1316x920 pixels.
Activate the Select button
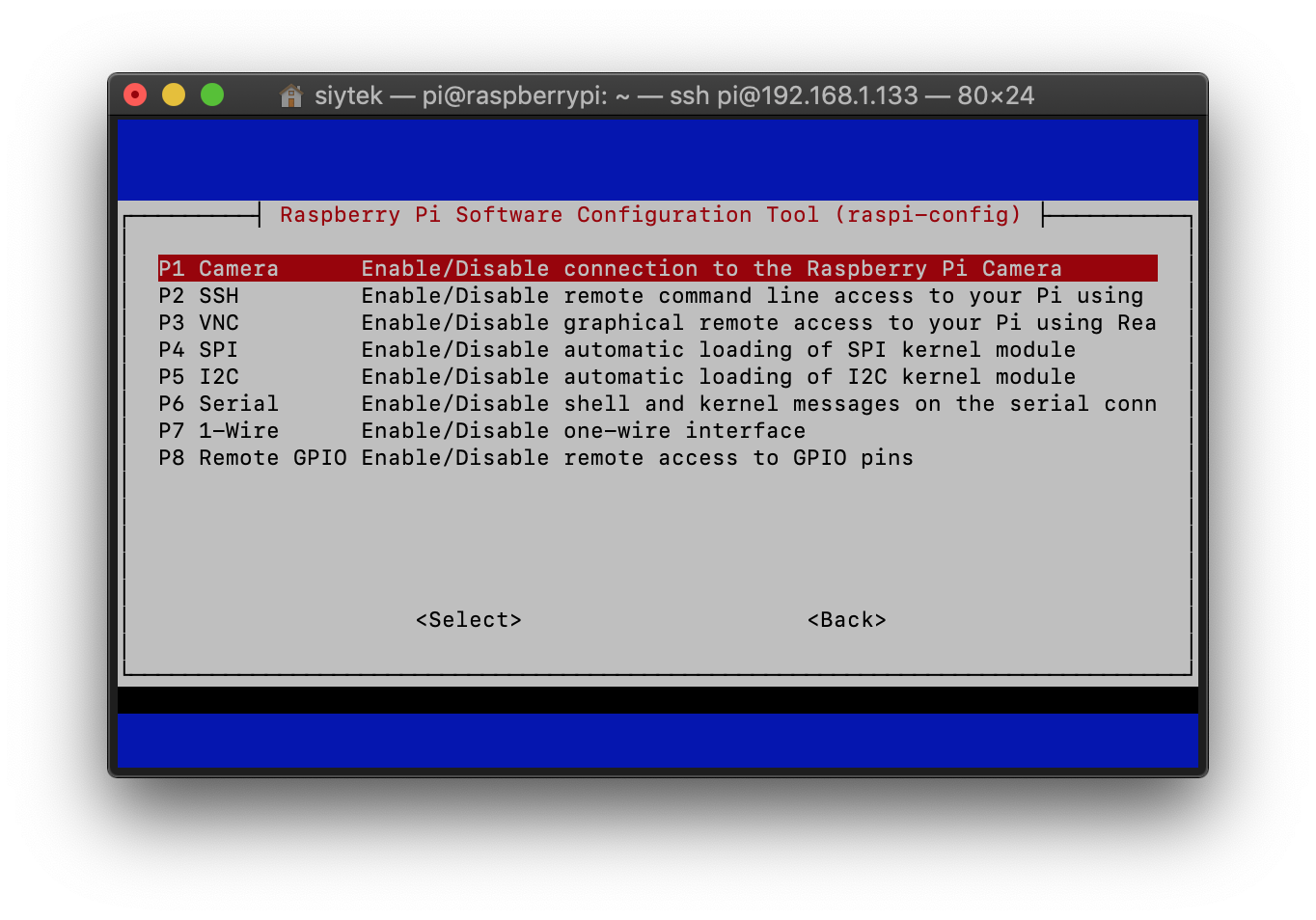[x=468, y=620]
